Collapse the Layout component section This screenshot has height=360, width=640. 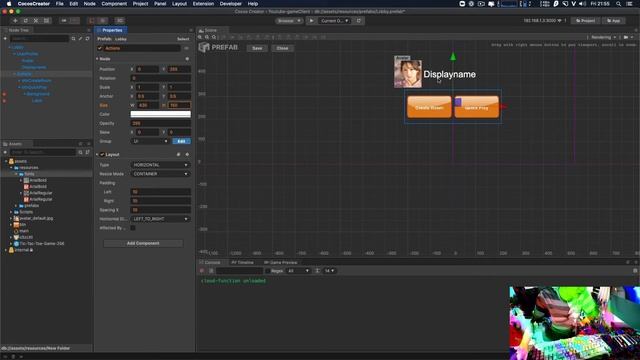97,154
